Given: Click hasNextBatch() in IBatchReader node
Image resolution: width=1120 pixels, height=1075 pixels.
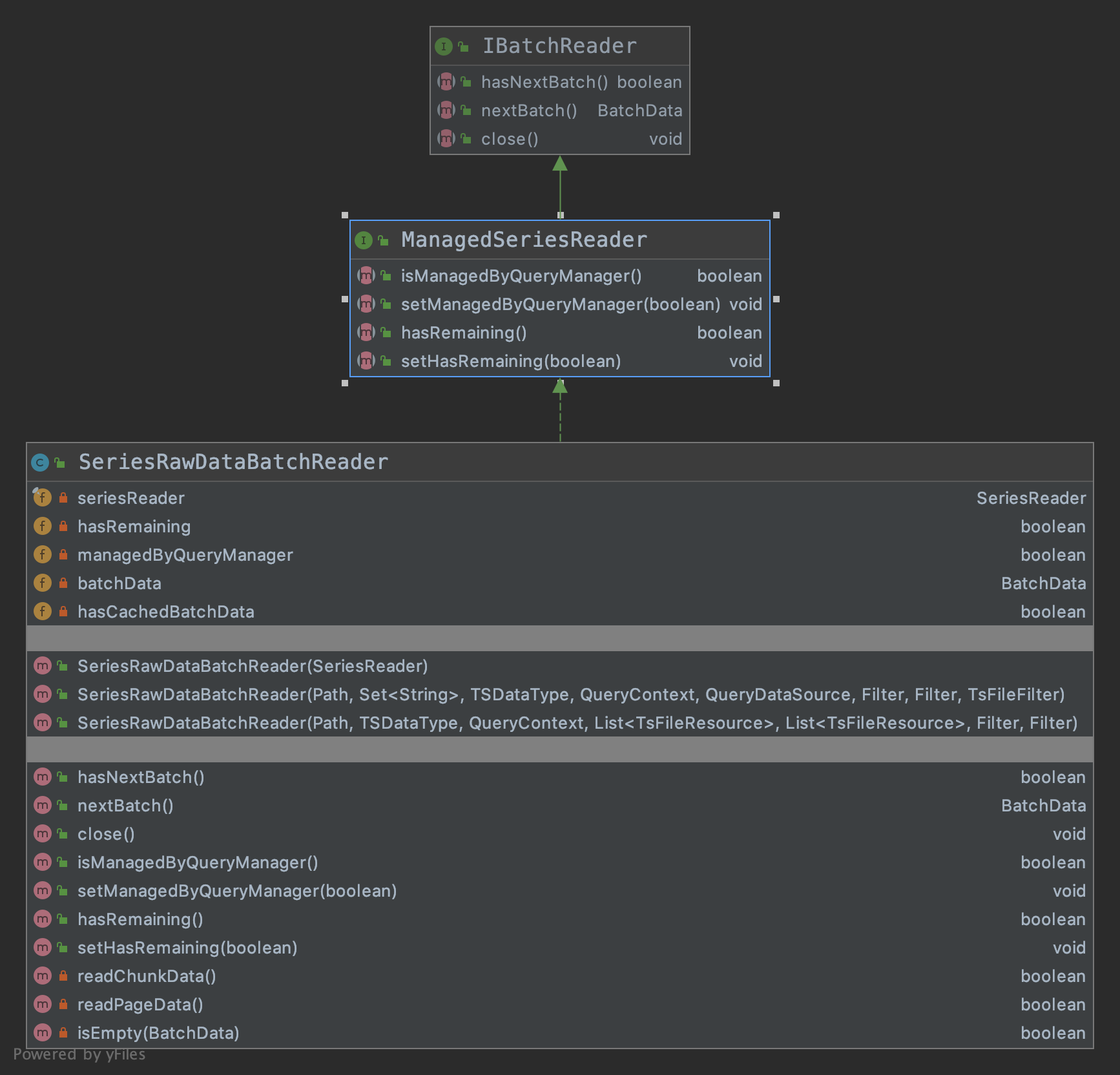Looking at the screenshot, I should pyautogui.click(x=544, y=82).
